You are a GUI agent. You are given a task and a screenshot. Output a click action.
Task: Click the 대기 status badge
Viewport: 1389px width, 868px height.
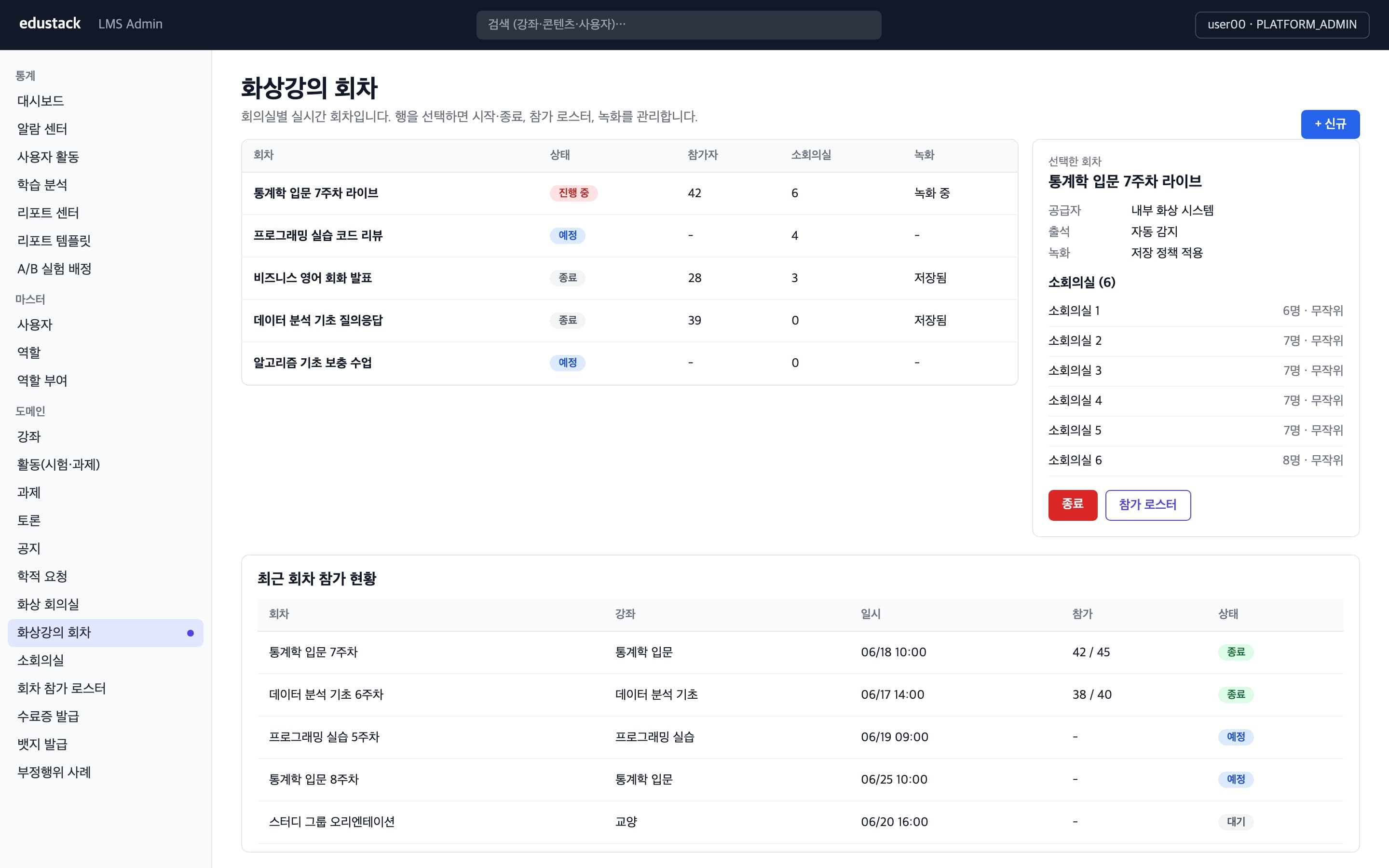[x=1236, y=822]
